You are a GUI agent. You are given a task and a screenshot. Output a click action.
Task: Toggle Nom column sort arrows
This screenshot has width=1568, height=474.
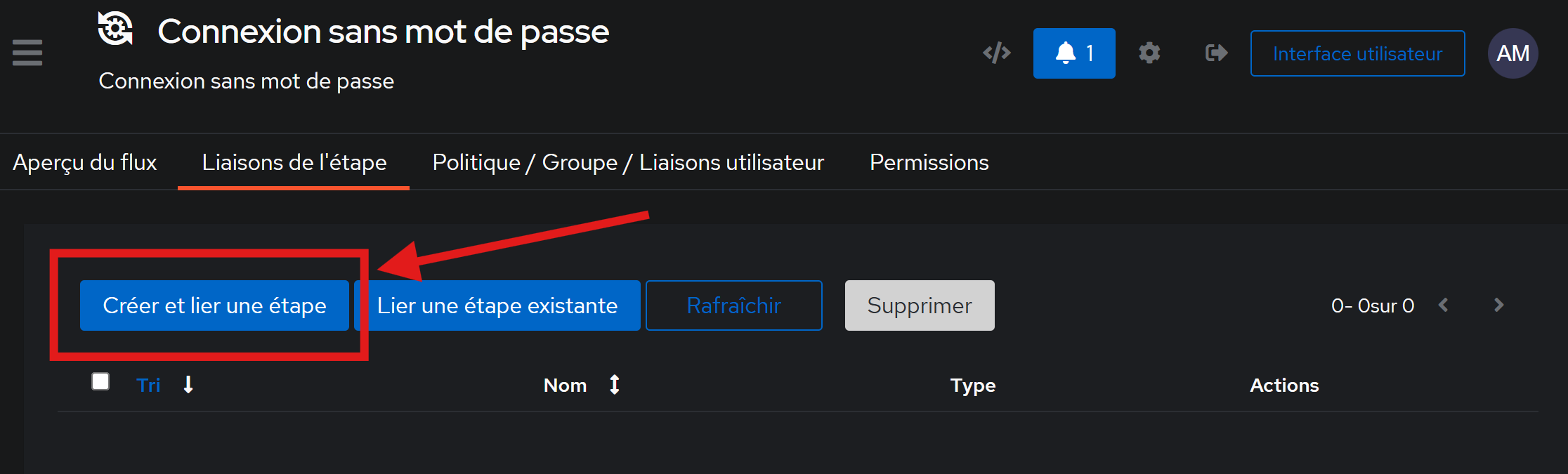coord(615,385)
